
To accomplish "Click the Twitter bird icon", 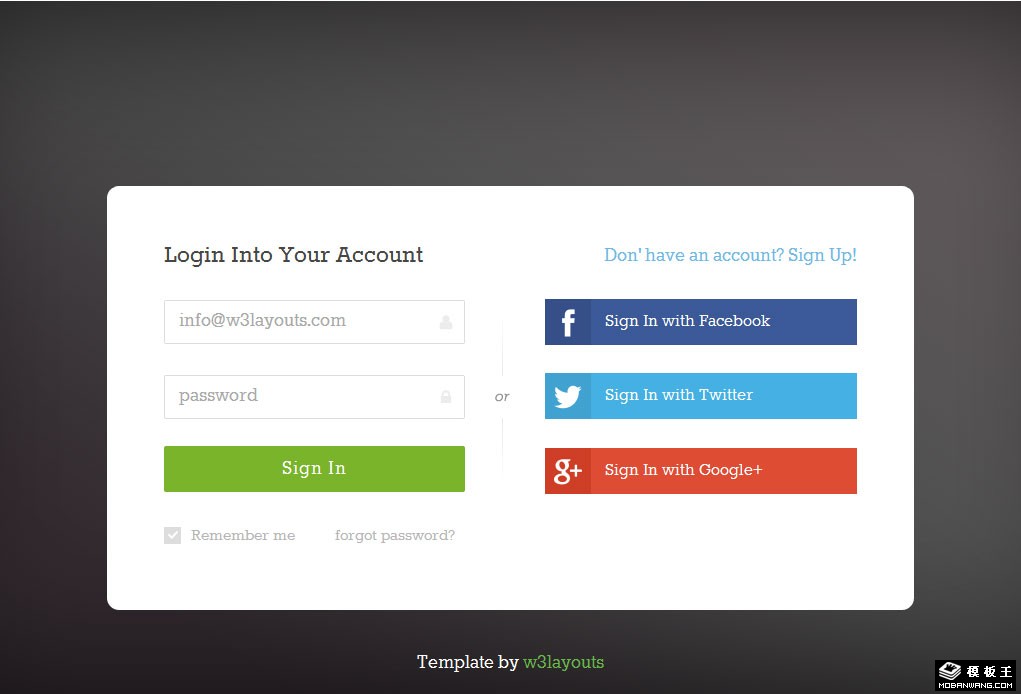I will pos(568,396).
